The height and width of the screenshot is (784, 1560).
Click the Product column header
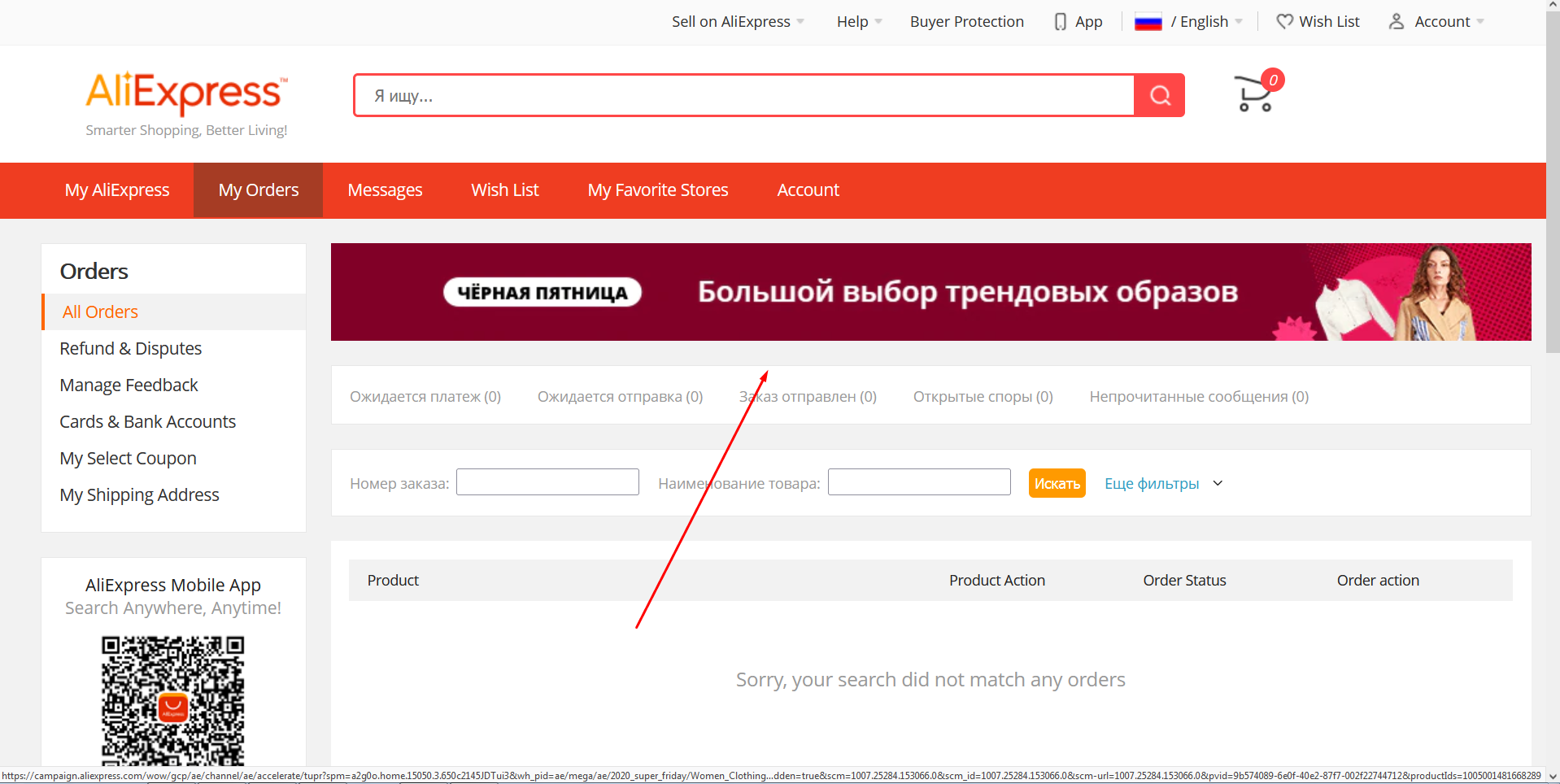393,581
